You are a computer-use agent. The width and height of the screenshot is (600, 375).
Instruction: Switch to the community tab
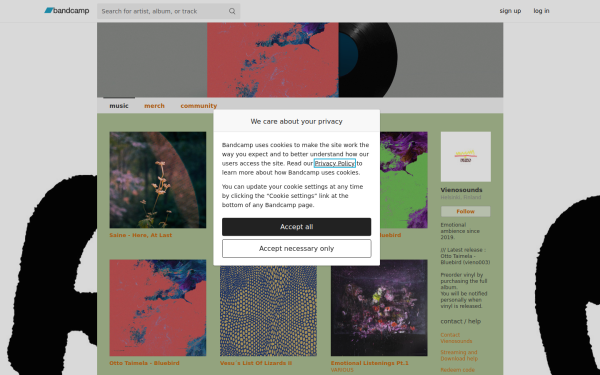[199, 106]
